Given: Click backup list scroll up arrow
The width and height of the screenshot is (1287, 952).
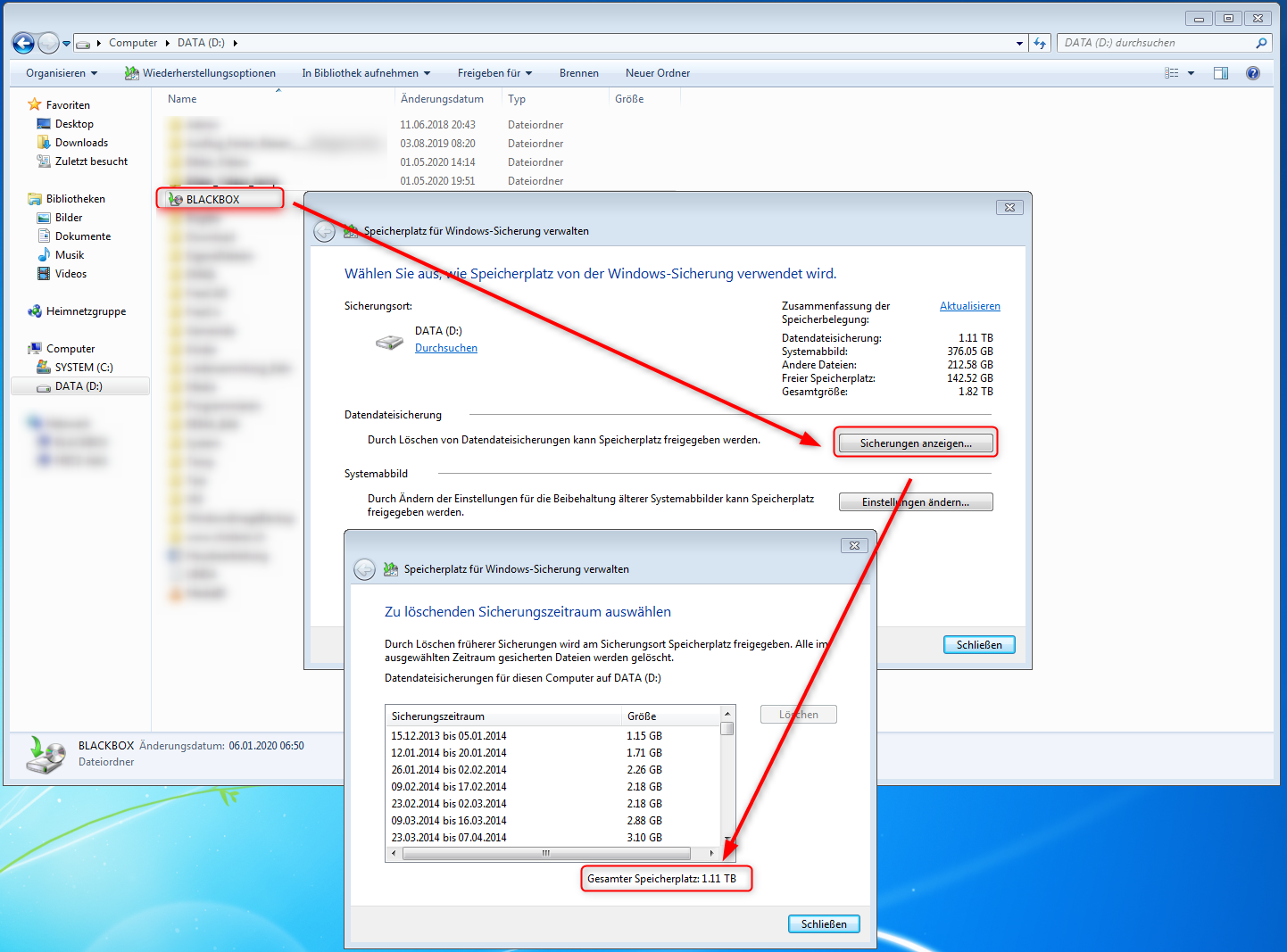Looking at the screenshot, I should [x=727, y=714].
